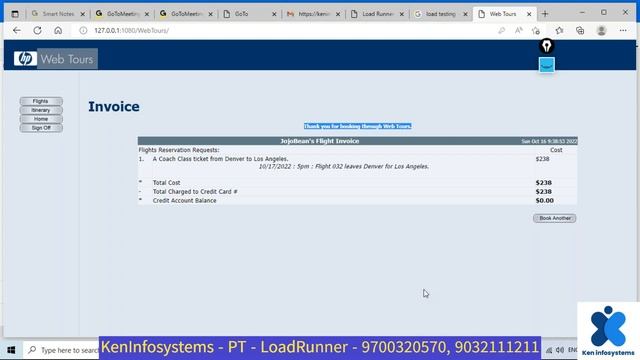Screen dimensions: 640x360
Task: Click the Web Tours header title
Action: (67, 59)
